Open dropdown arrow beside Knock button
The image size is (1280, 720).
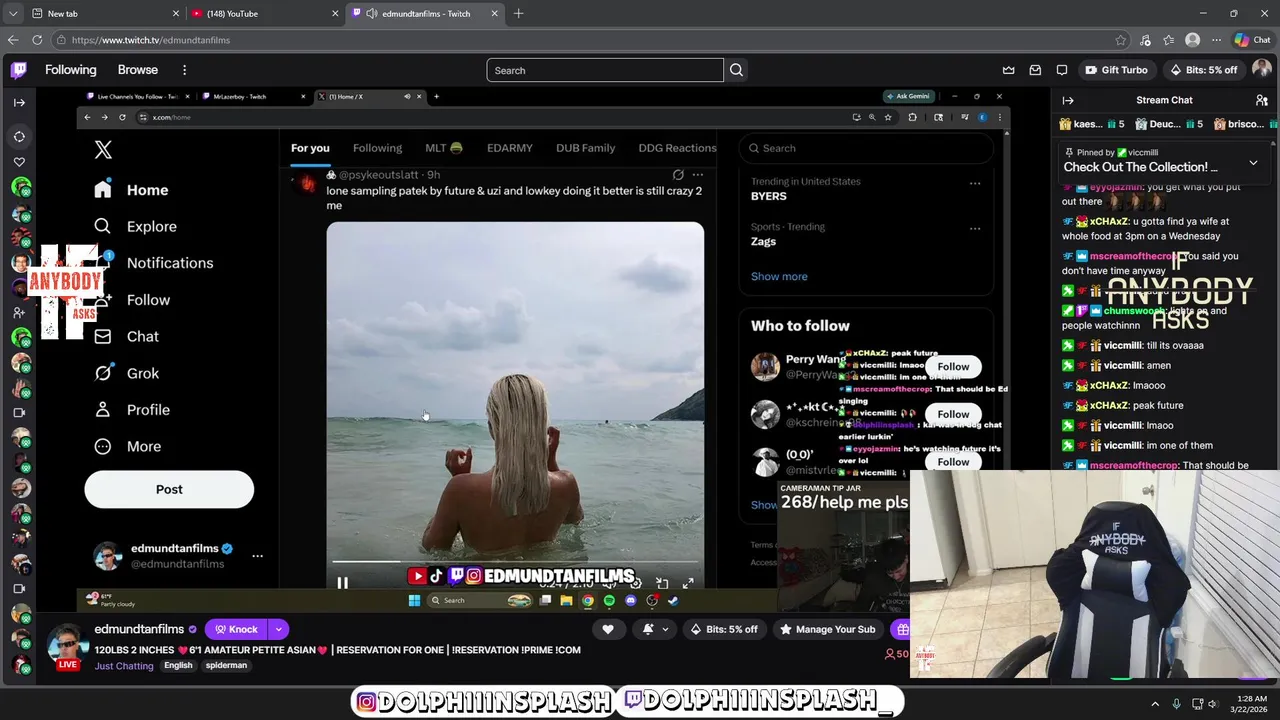point(278,629)
